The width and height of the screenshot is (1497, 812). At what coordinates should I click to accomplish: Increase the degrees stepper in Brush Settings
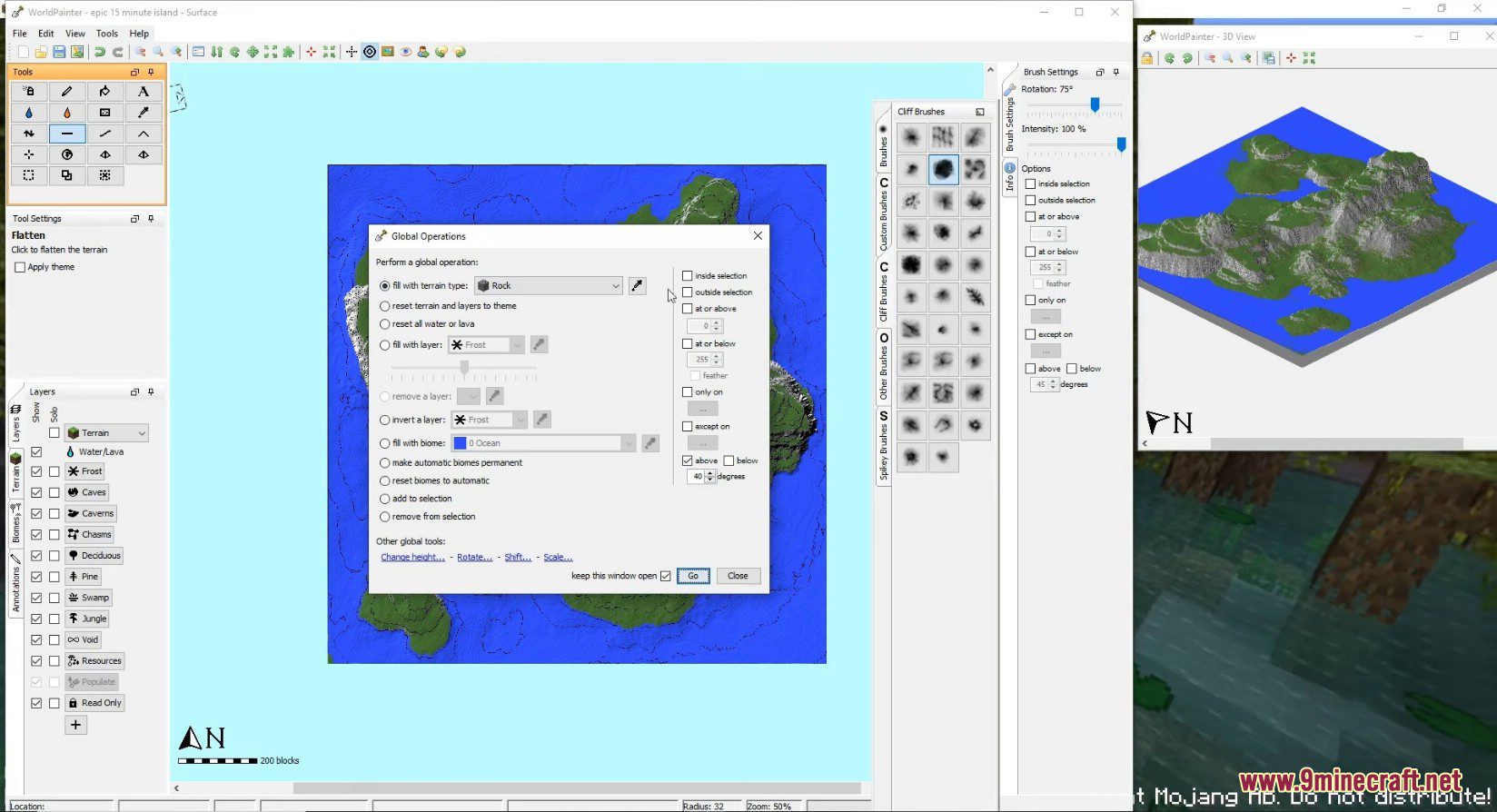pyautogui.click(x=1054, y=381)
